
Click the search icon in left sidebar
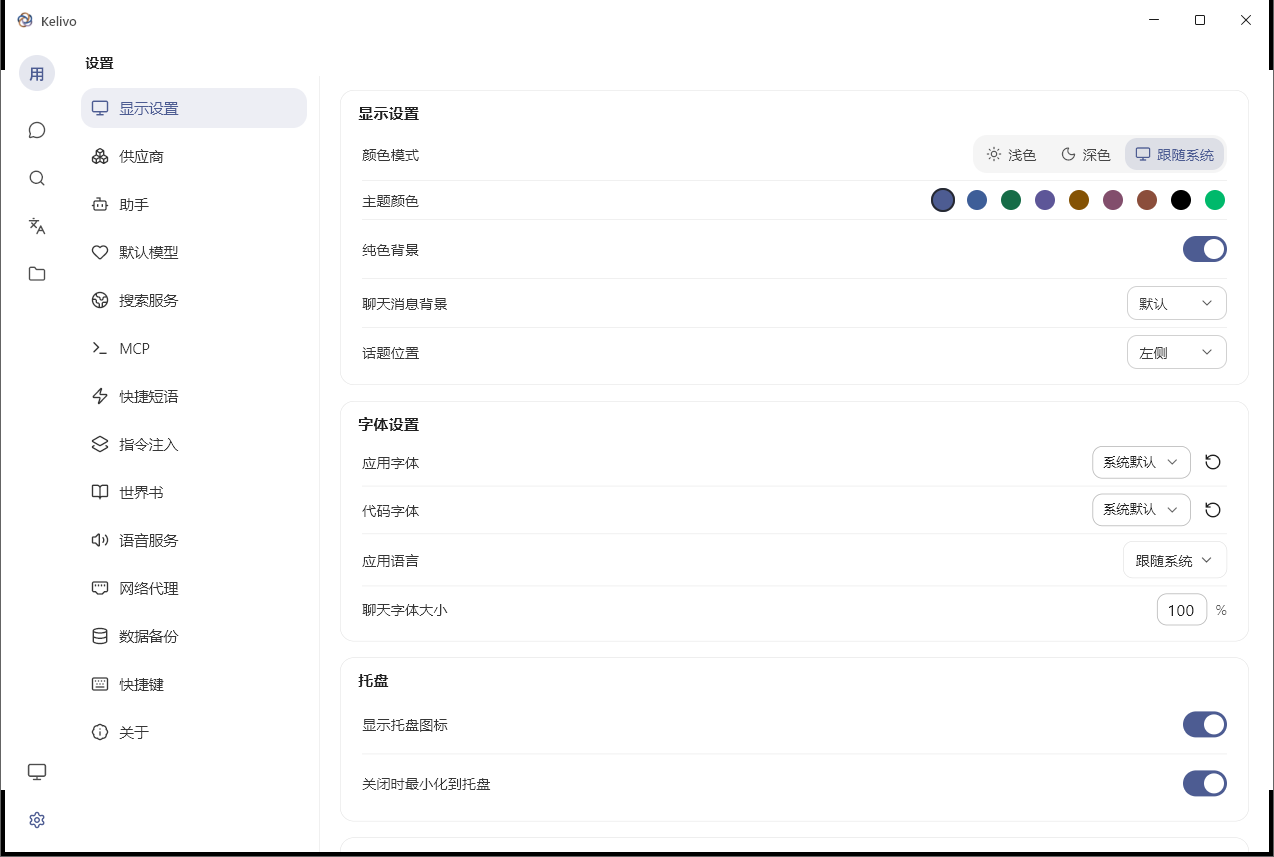click(x=37, y=178)
